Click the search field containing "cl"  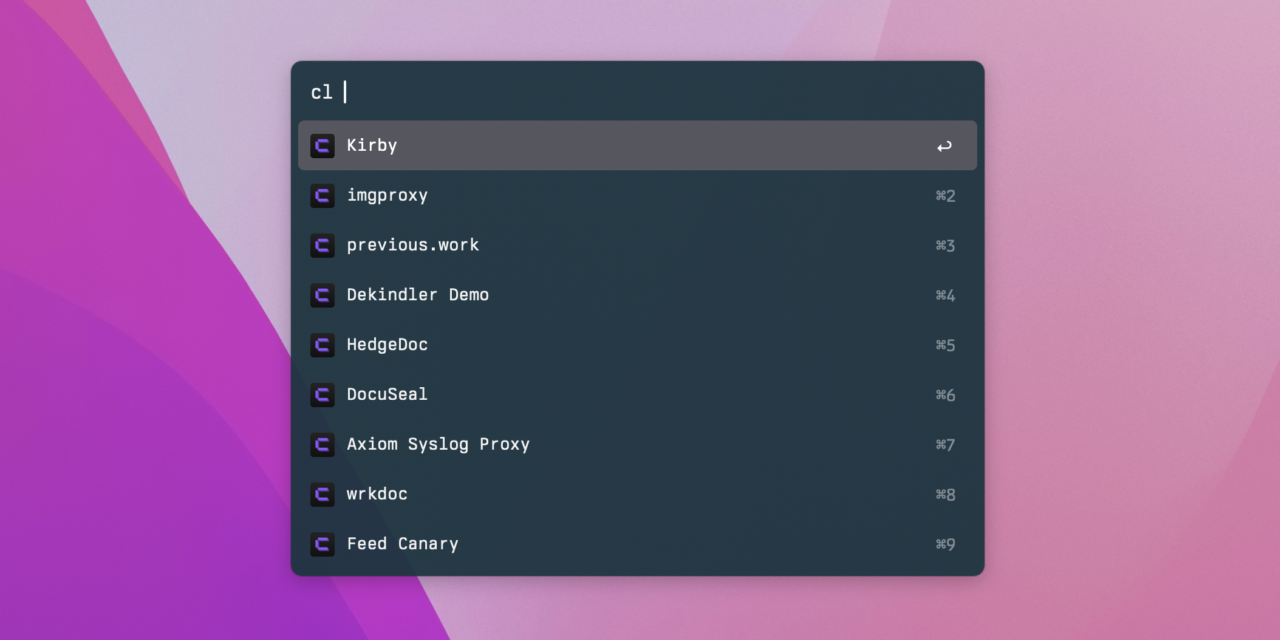(637, 92)
